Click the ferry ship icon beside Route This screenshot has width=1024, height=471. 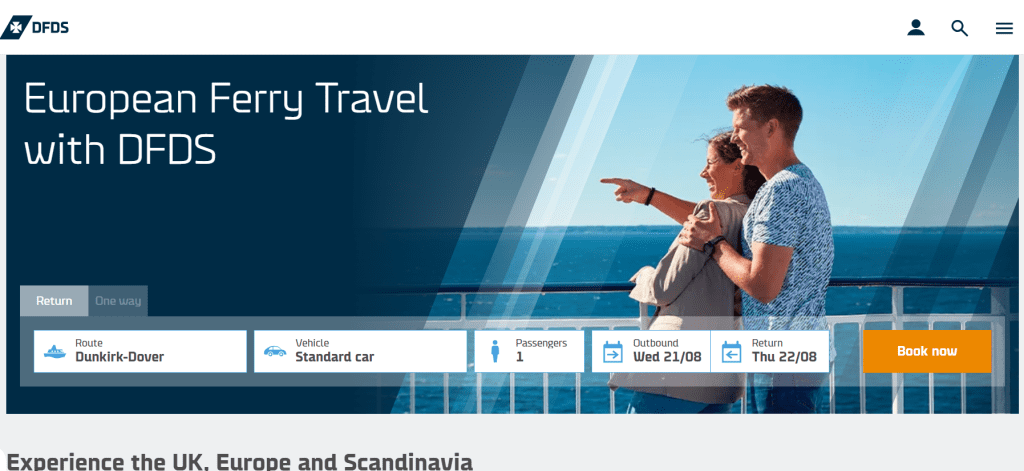[55, 351]
